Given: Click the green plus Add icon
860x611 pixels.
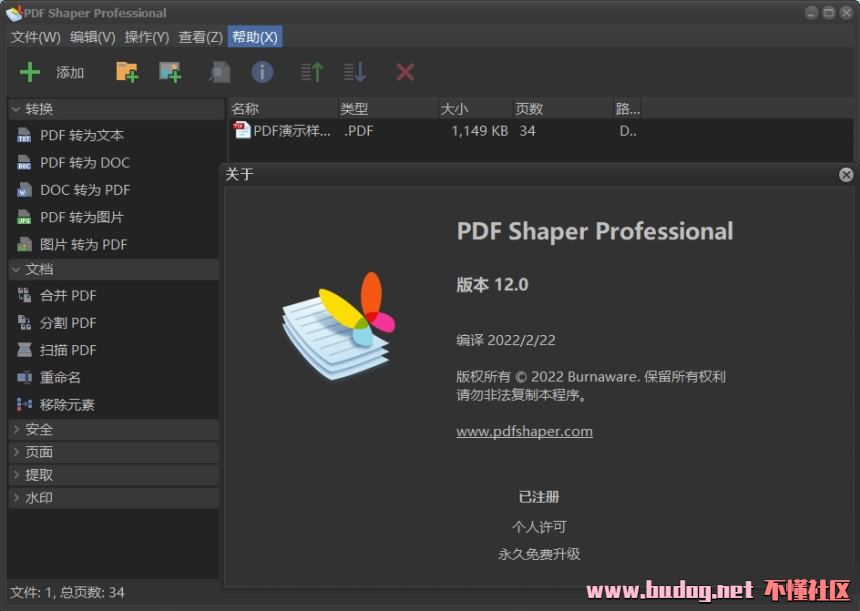Looking at the screenshot, I should (x=30, y=72).
